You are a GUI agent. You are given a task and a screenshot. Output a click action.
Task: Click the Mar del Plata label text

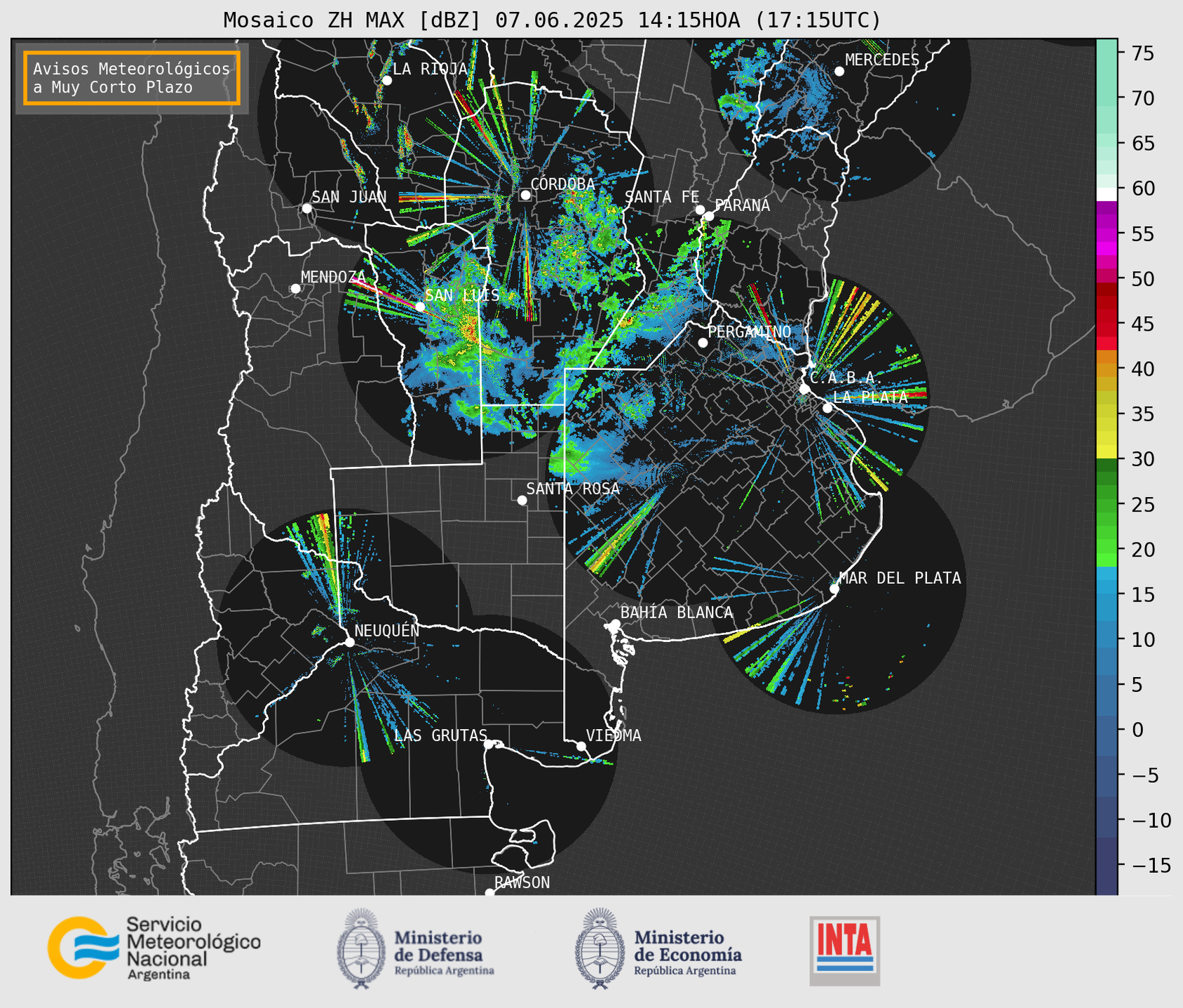point(900,578)
